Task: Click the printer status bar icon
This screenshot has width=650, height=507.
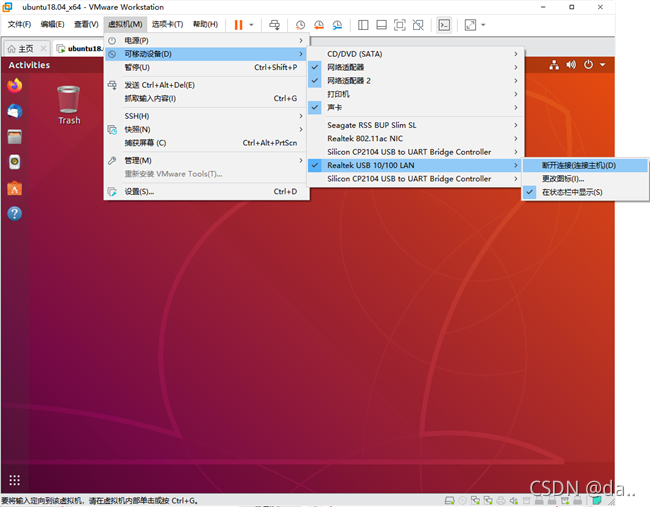Action: click(501, 501)
